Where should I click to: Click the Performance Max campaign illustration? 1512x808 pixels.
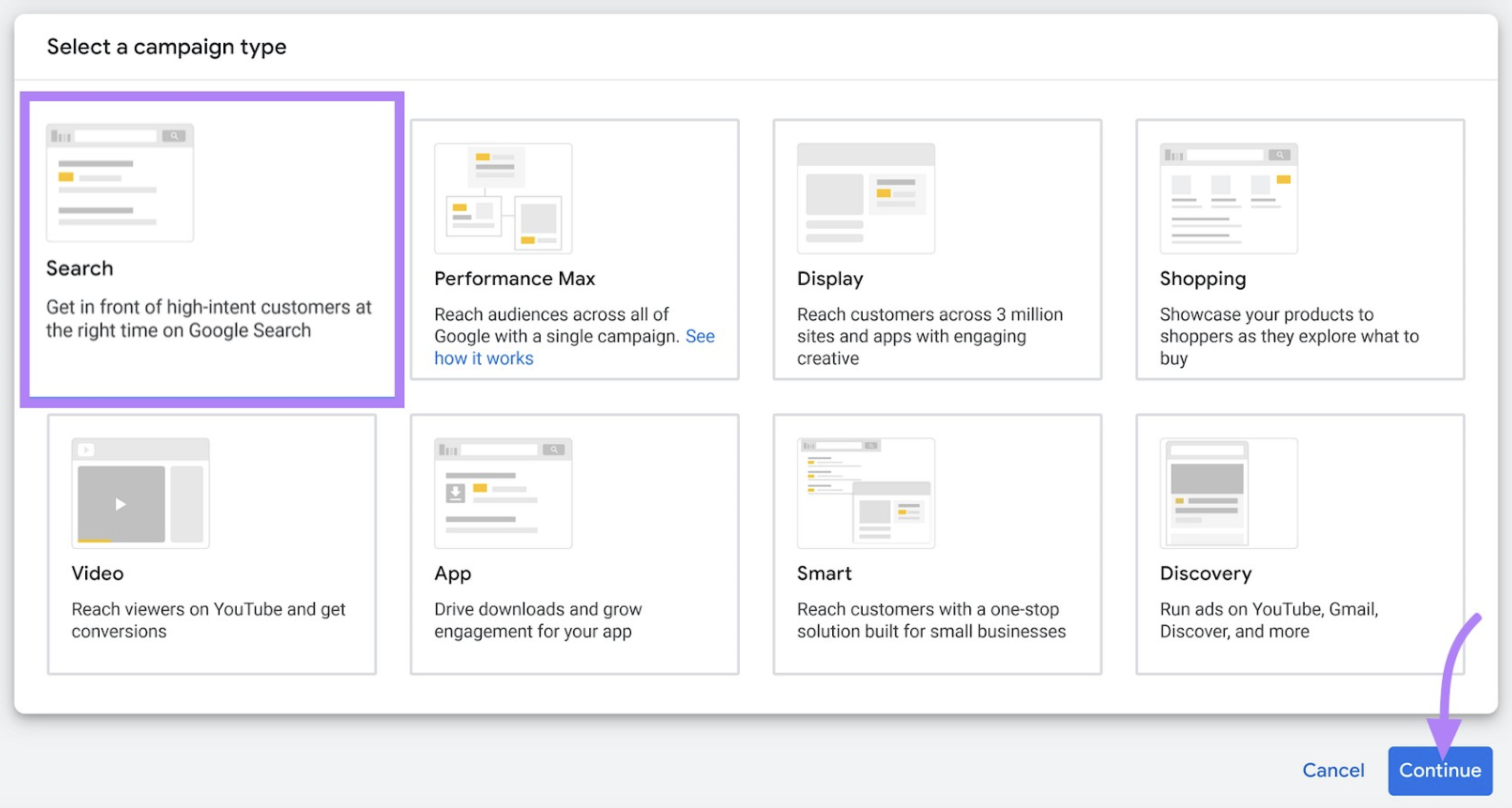[x=503, y=199]
